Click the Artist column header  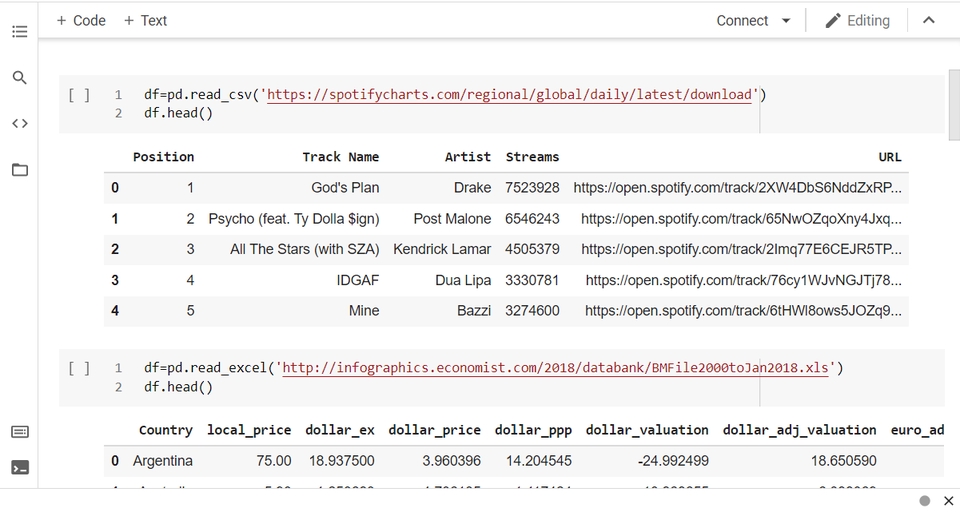(468, 157)
